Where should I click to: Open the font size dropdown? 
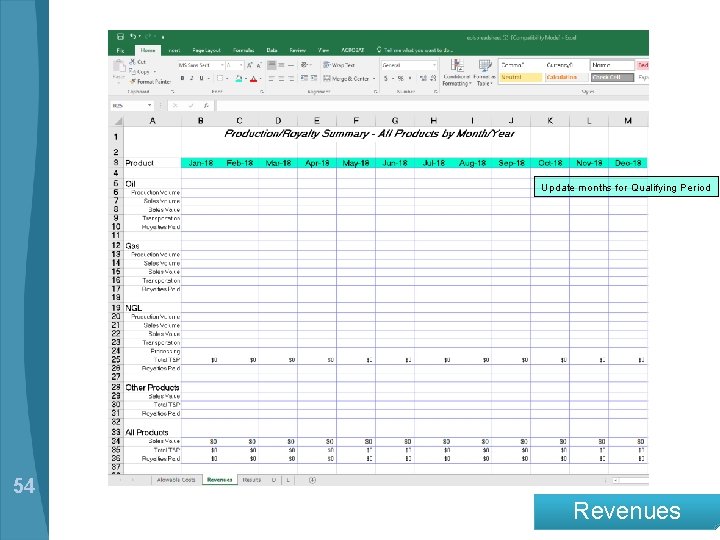tap(241, 65)
